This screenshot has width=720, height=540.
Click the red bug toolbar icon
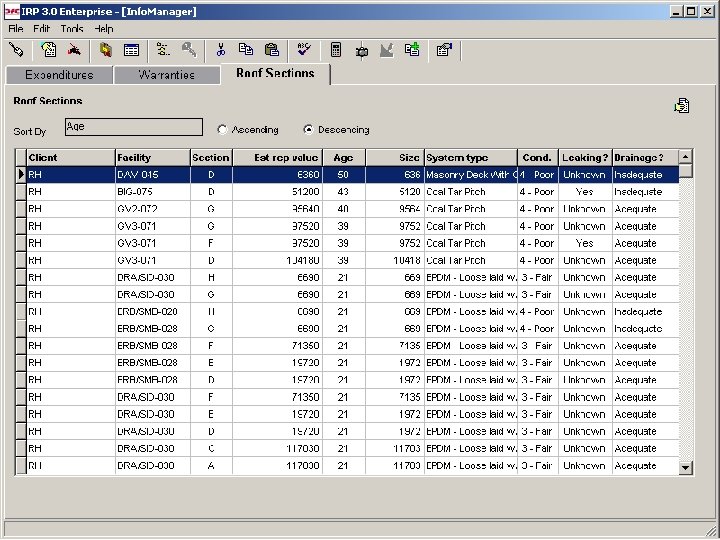point(74,49)
